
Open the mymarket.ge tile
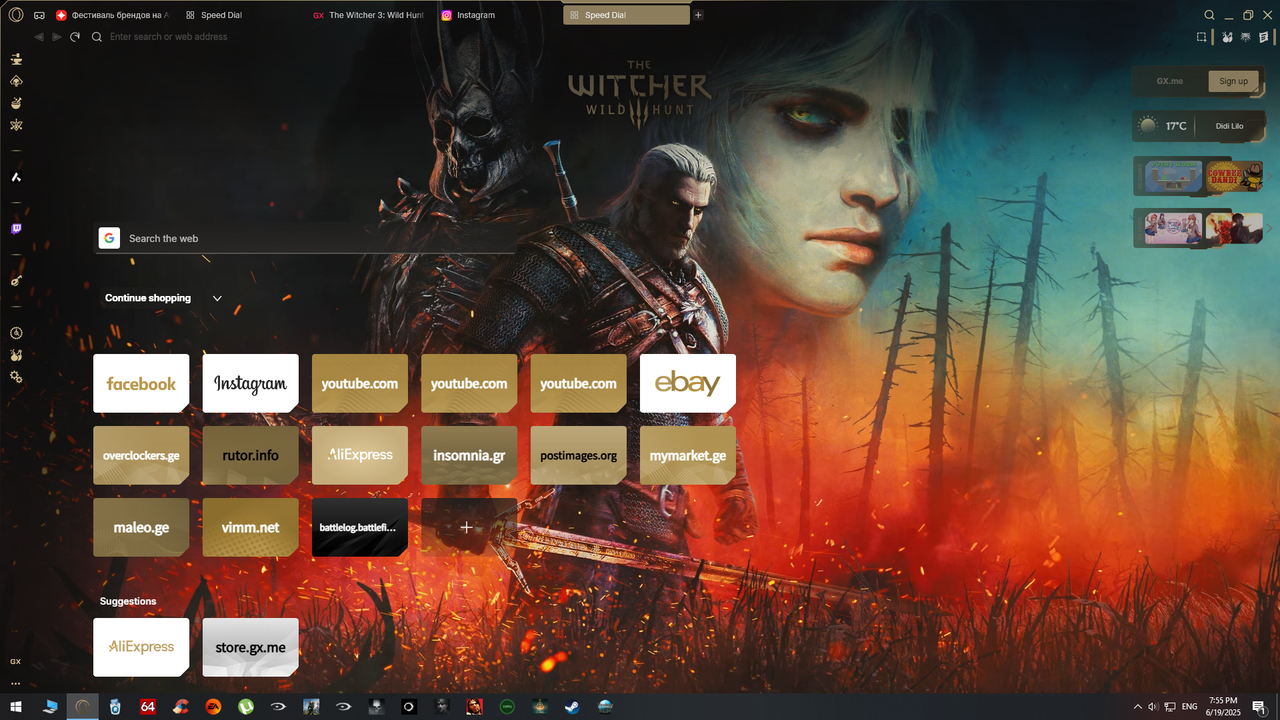point(688,455)
